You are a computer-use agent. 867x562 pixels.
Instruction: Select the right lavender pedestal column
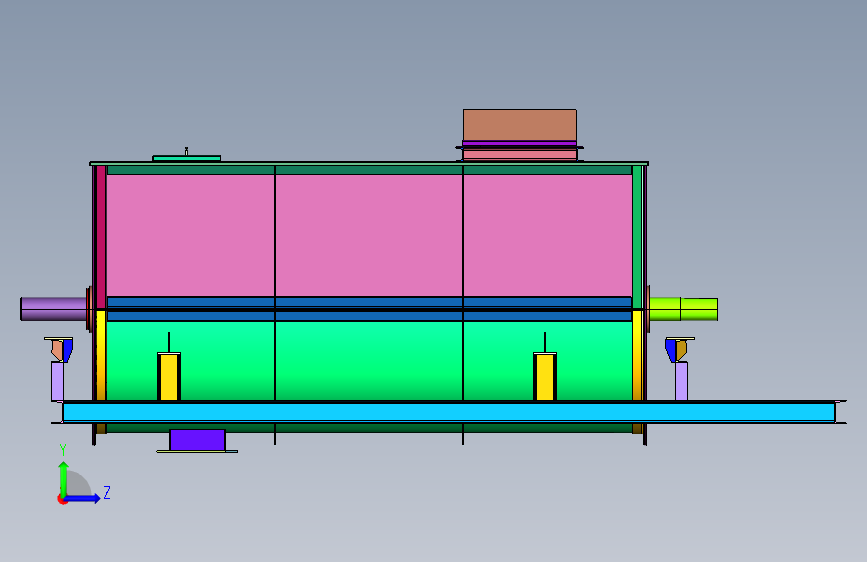tap(682, 381)
